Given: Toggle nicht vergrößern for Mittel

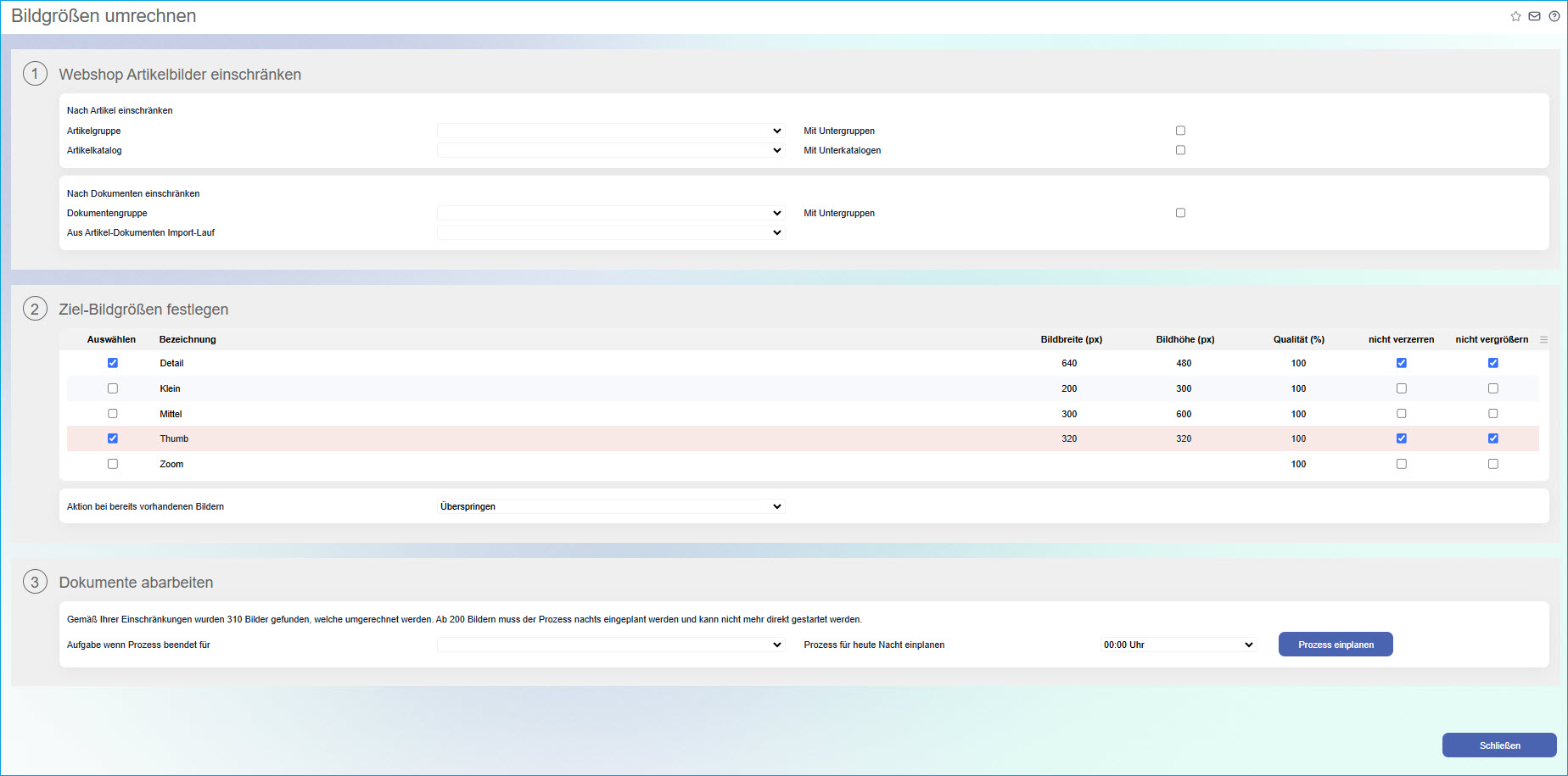Looking at the screenshot, I should pyautogui.click(x=1493, y=414).
